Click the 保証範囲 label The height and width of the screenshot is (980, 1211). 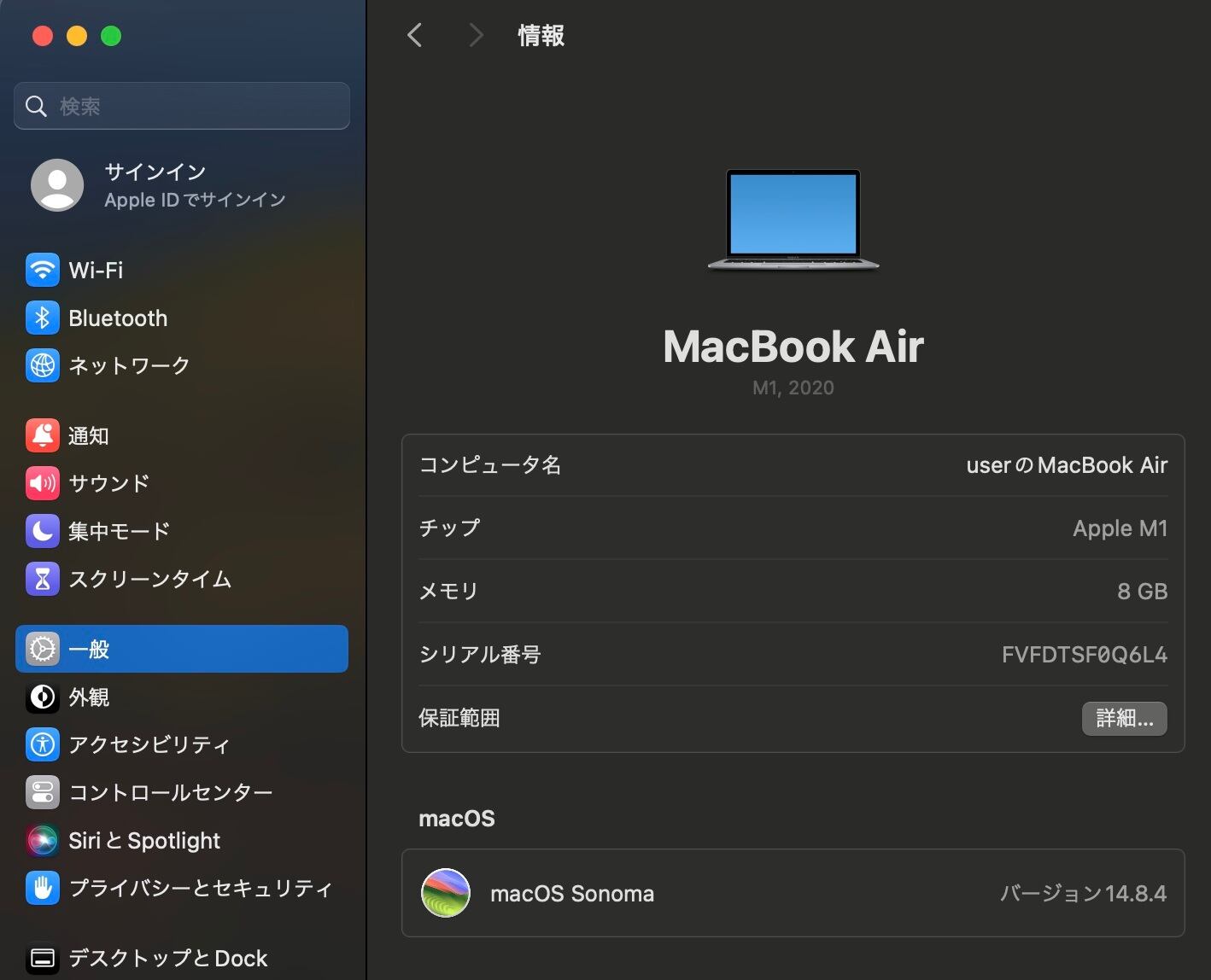click(459, 718)
